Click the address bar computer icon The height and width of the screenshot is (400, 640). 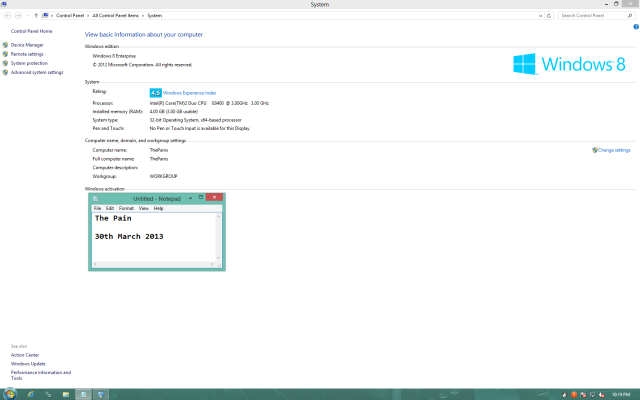click(45, 16)
